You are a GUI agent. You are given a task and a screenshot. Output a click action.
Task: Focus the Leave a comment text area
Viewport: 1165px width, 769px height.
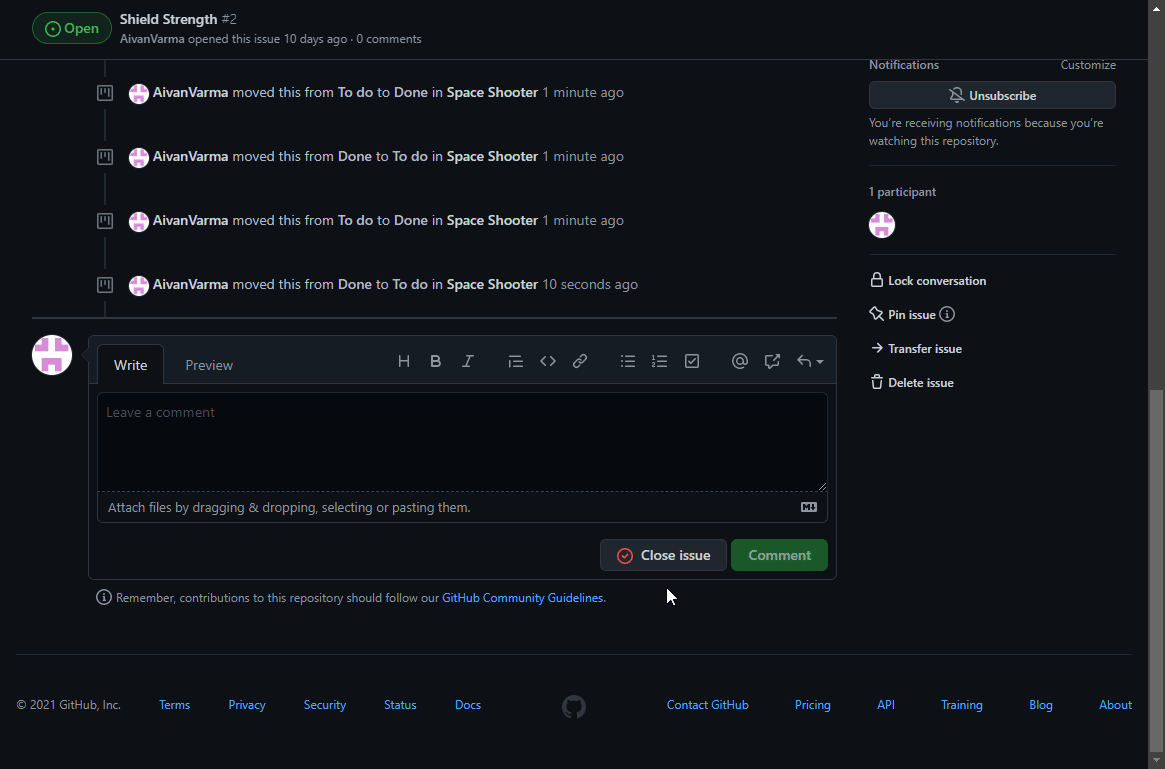[462, 442]
